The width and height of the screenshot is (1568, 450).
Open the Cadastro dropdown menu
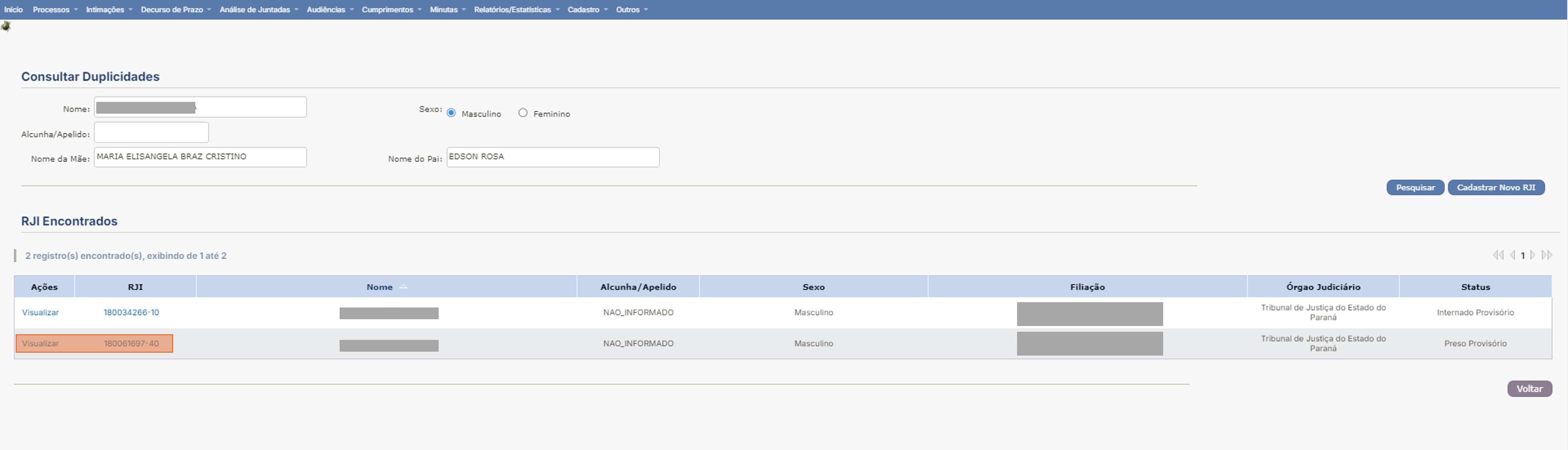click(x=587, y=10)
